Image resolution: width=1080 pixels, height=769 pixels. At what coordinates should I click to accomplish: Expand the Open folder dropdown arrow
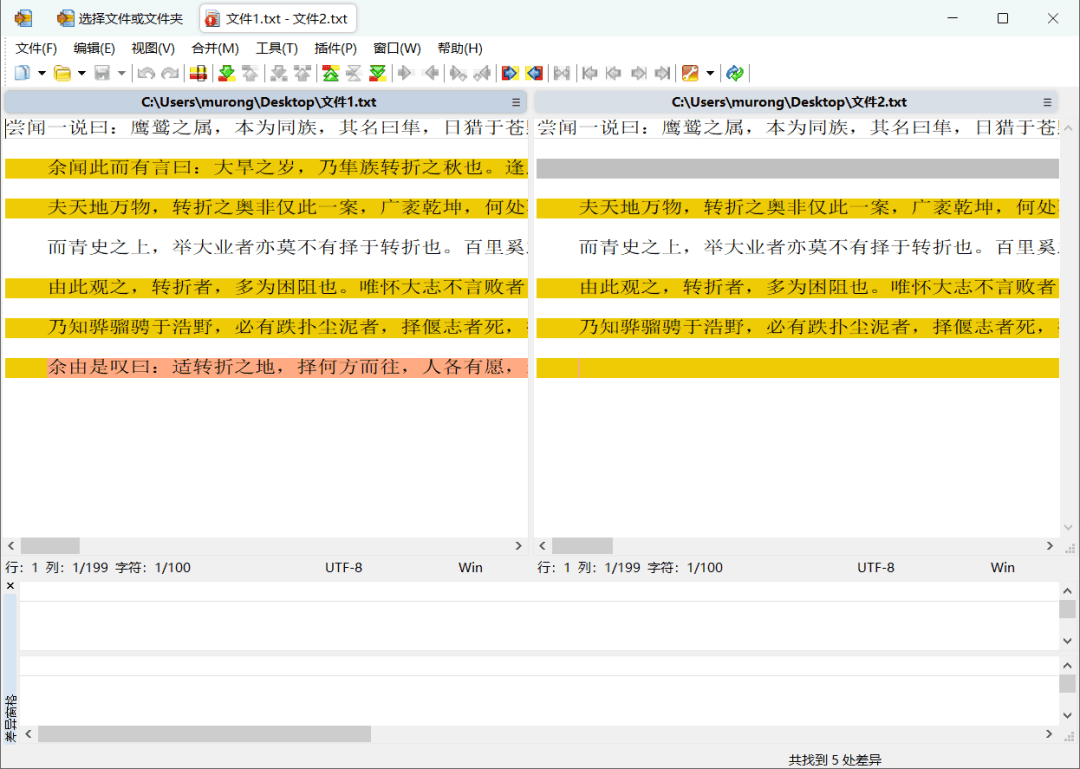81,72
